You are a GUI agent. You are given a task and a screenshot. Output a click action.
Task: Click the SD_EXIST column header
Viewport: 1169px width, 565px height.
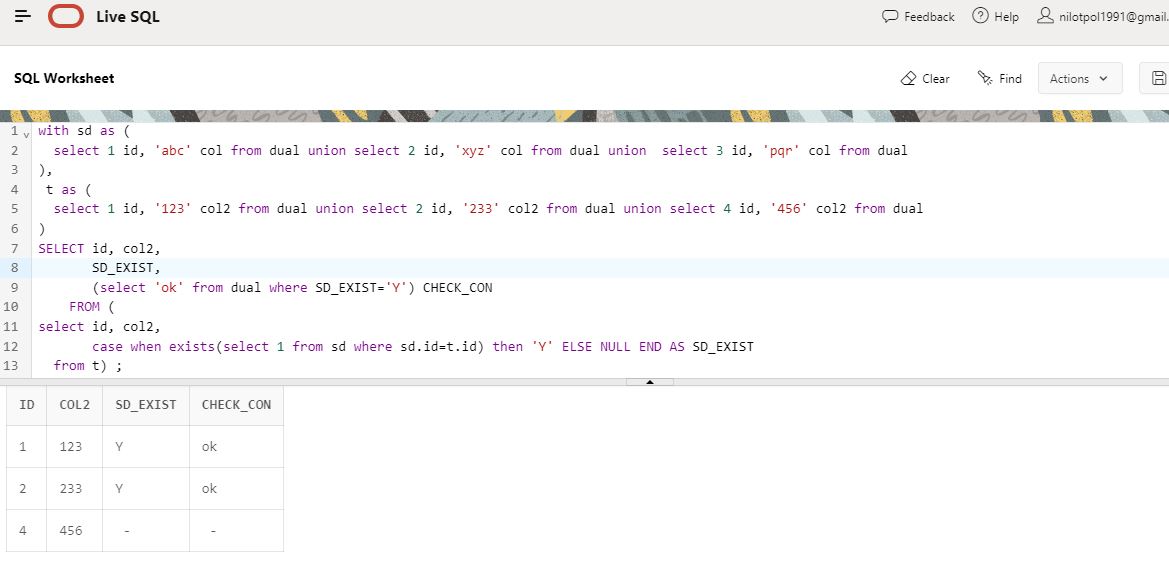click(145, 405)
